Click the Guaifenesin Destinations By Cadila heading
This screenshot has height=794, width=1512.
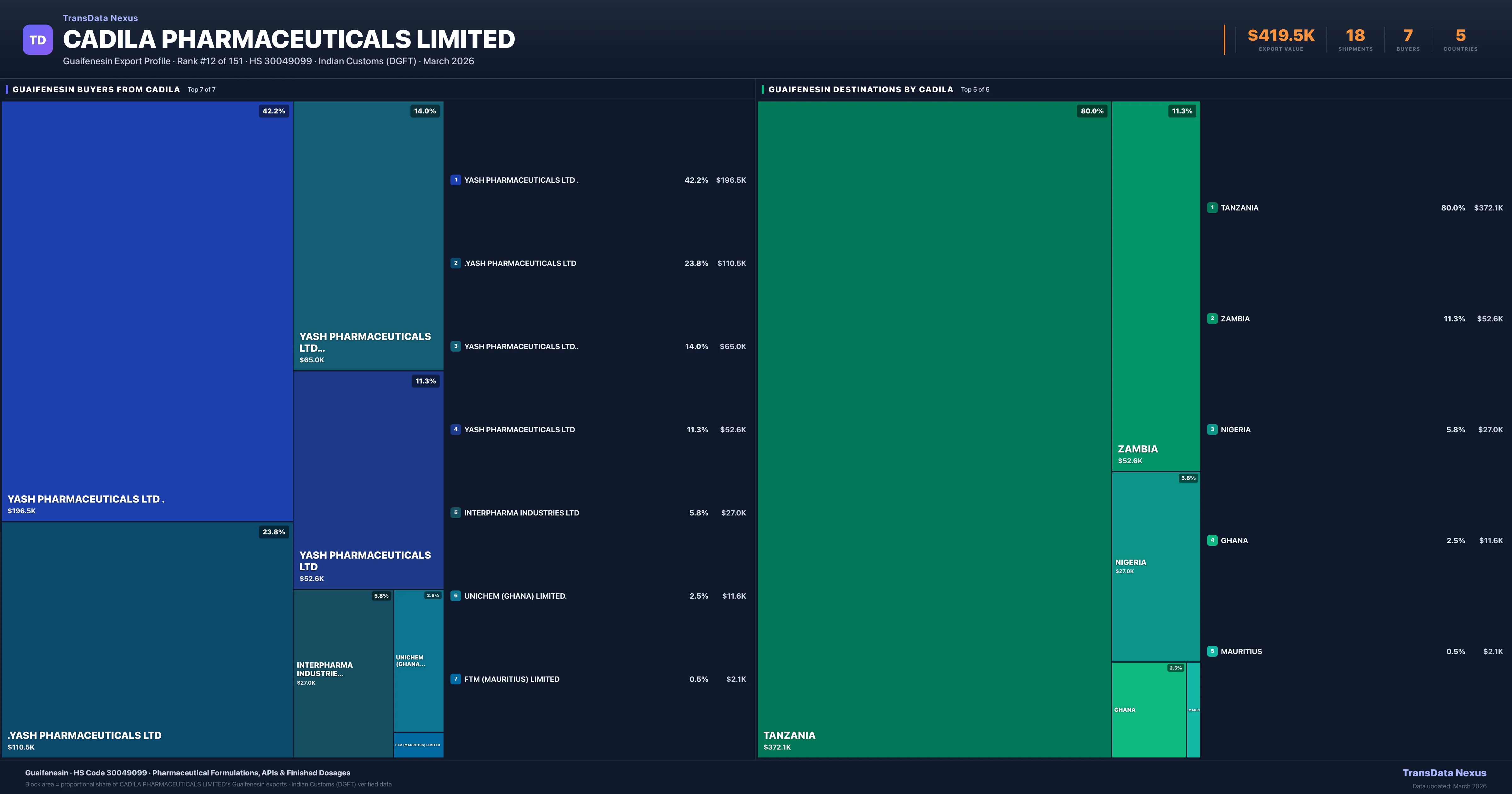tap(861, 89)
